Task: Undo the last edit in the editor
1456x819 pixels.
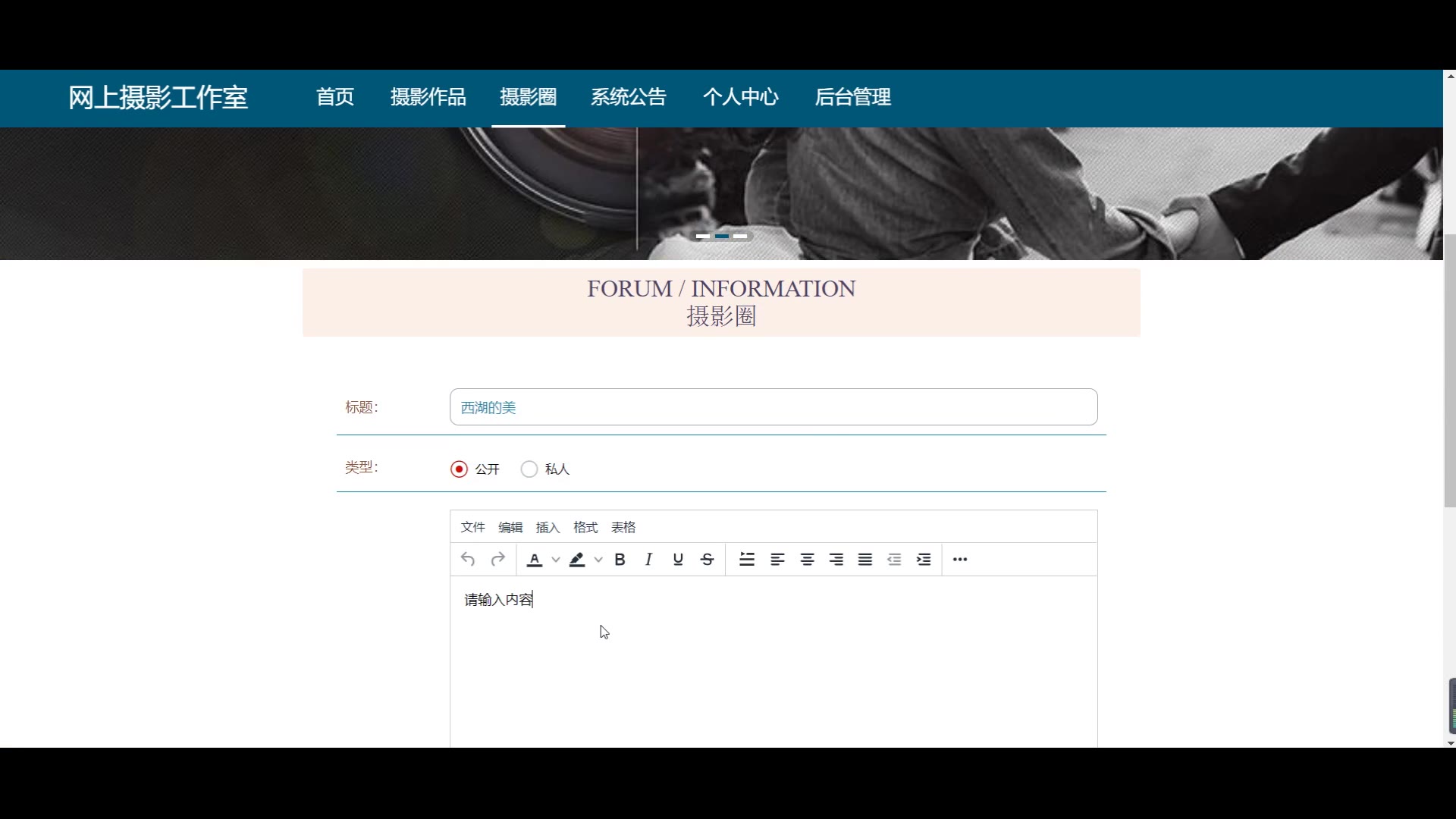Action: tap(468, 560)
